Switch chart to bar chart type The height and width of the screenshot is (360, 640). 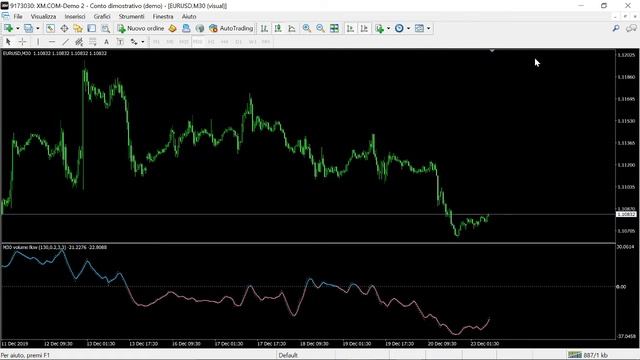264,28
